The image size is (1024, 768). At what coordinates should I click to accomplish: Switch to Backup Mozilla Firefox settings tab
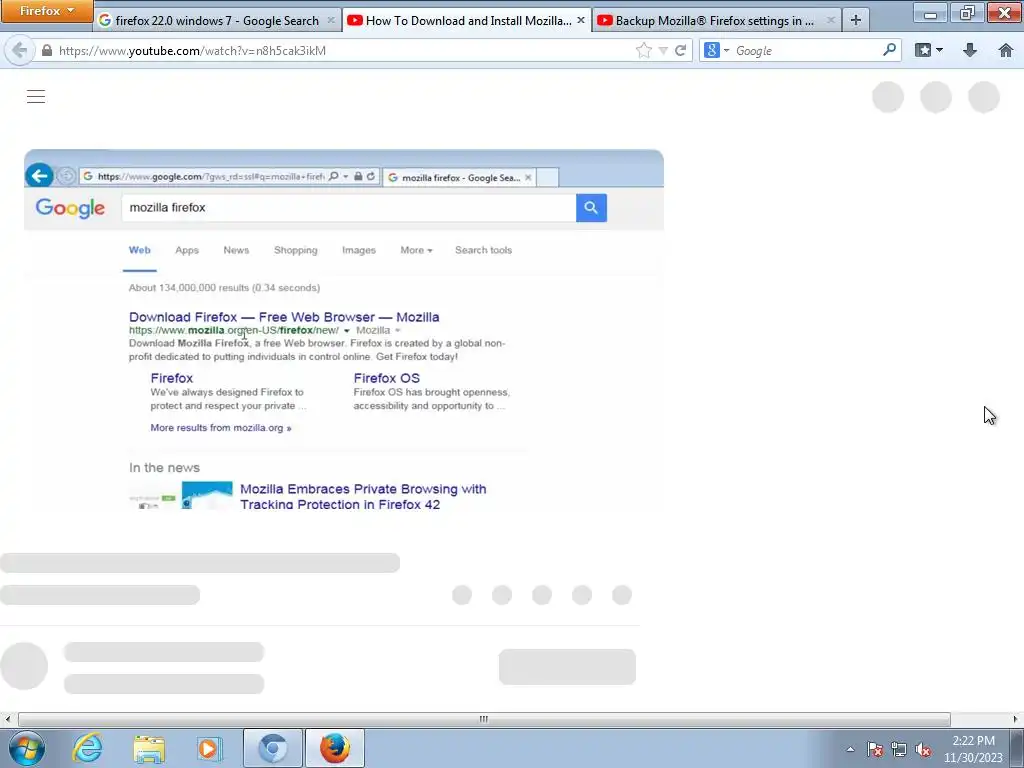pyautogui.click(x=716, y=21)
